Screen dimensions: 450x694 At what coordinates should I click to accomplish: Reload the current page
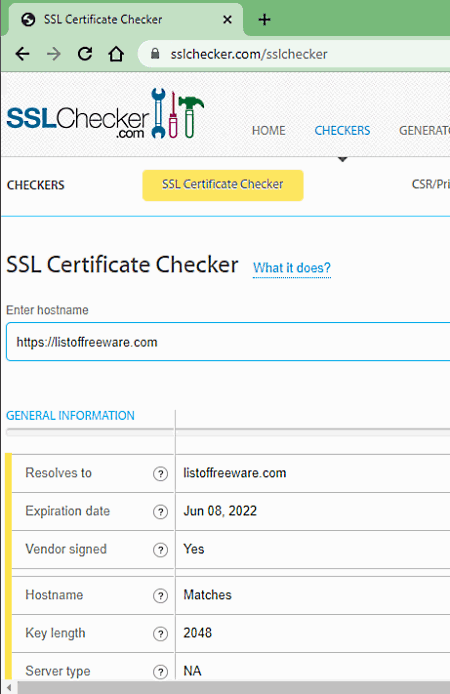85,54
